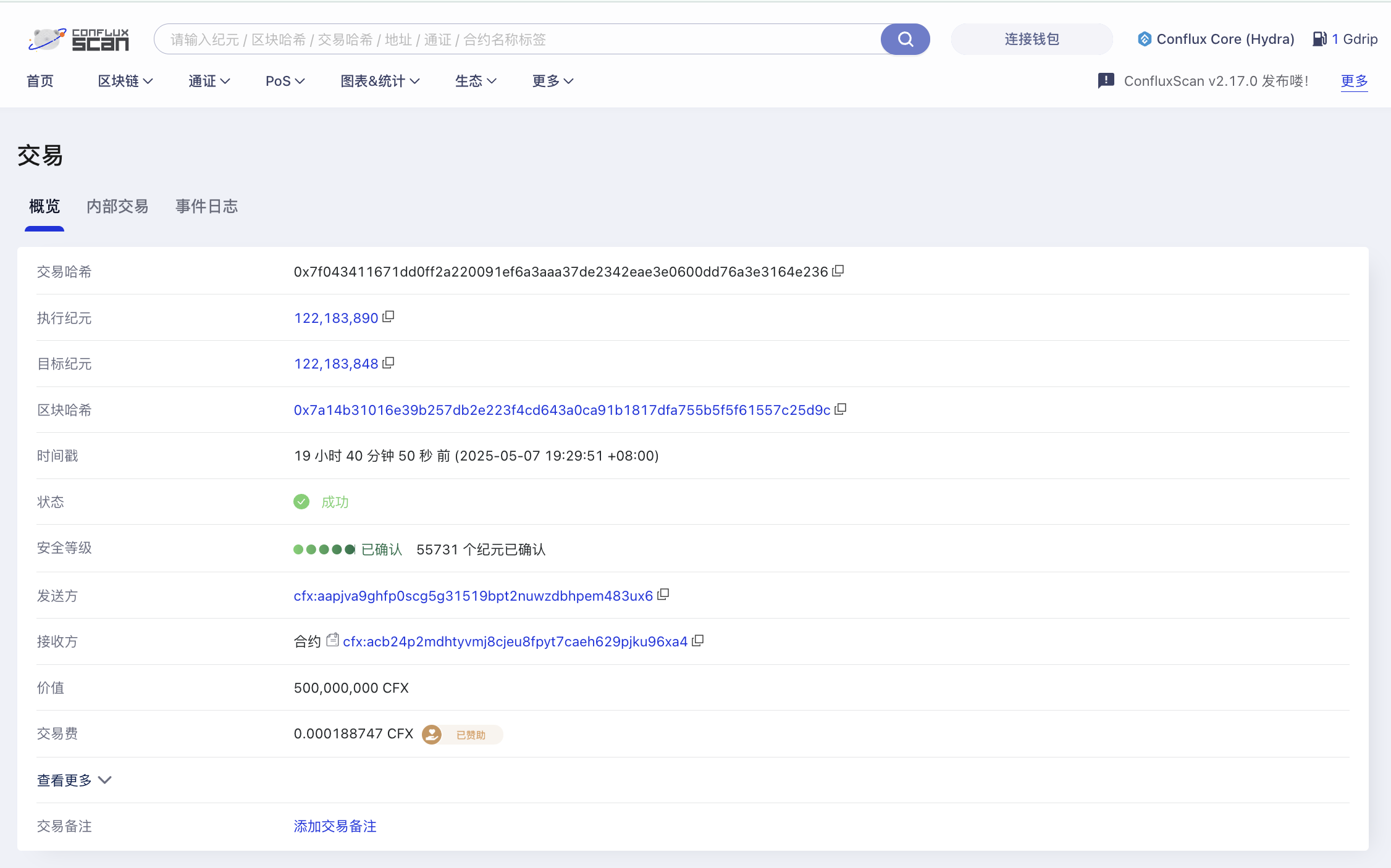Switch to the 内部交易 tab
This screenshot has height=868, width=1391.
pos(117,206)
